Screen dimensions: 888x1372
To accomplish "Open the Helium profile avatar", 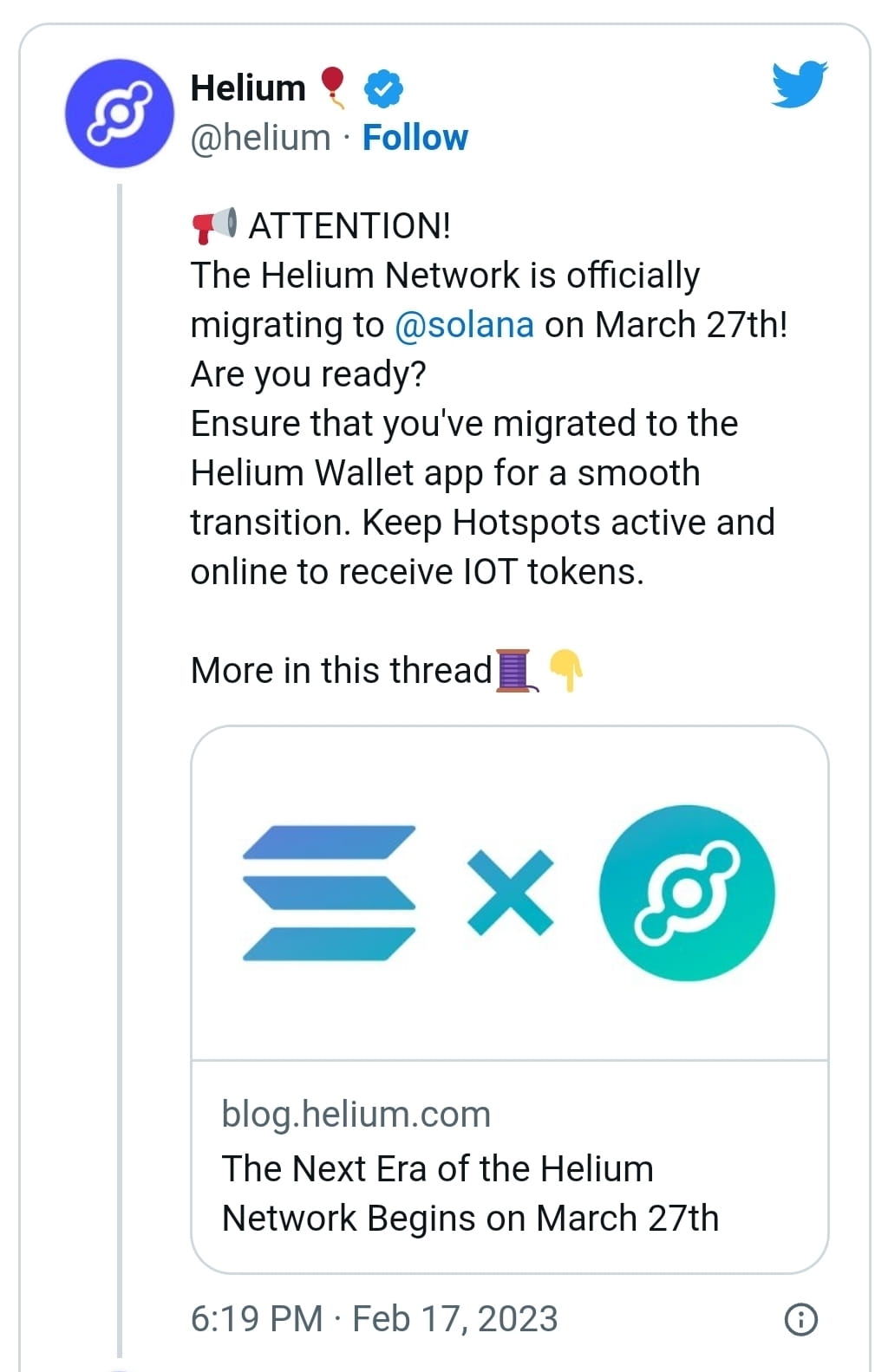I will coord(119,113).
